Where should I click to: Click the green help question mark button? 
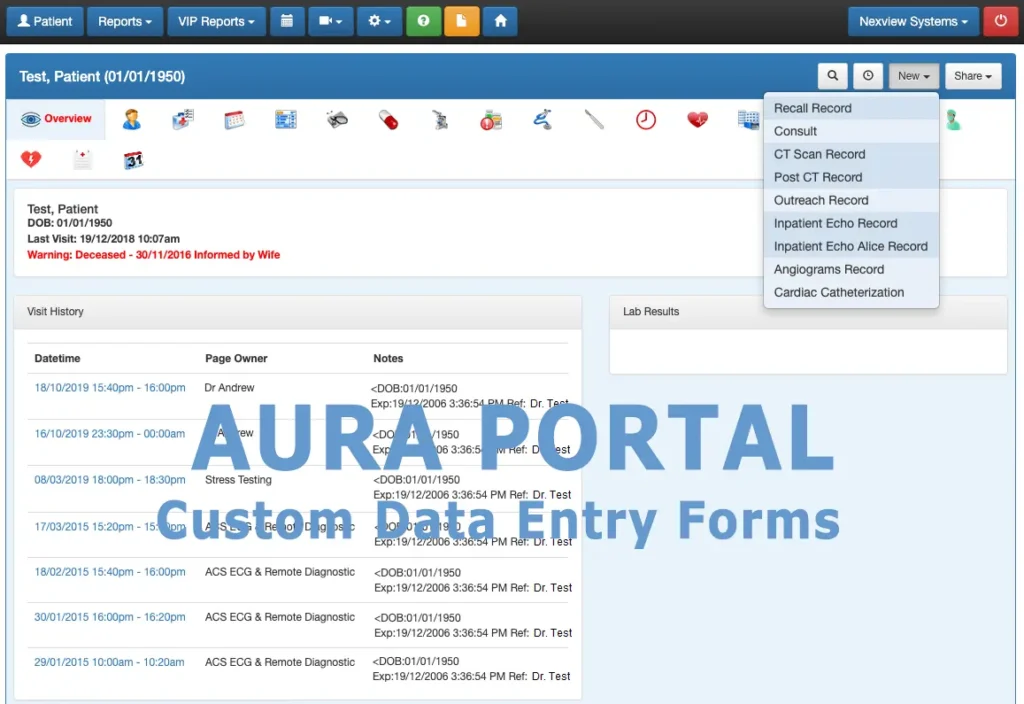(423, 21)
